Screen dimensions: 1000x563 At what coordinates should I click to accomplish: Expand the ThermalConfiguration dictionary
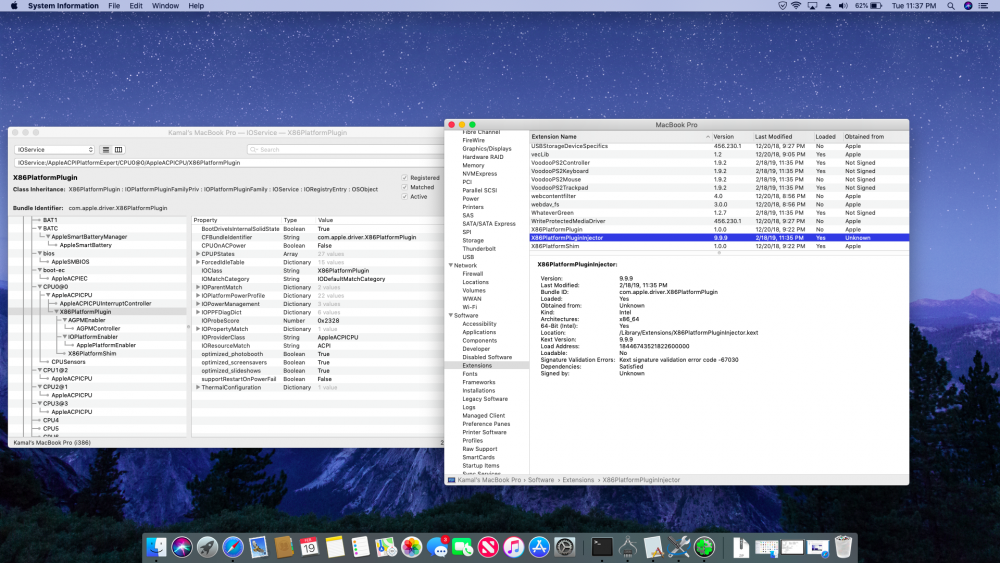(x=198, y=387)
